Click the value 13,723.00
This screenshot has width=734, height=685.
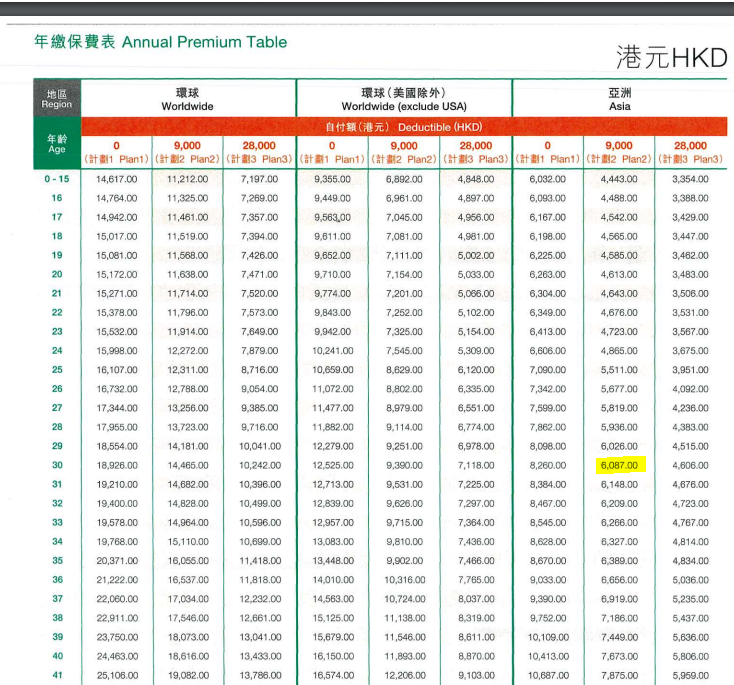[187, 427]
